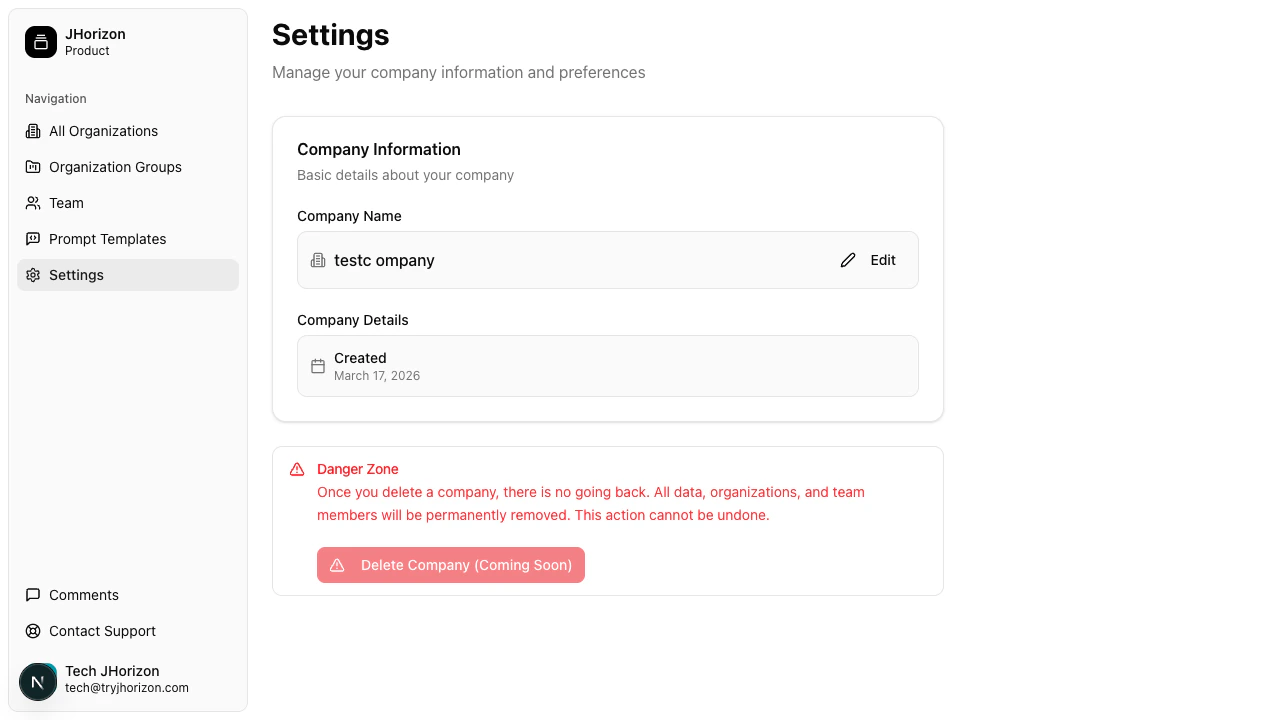Open Contact Support from the sidebar
The width and height of the screenshot is (1280, 720).
pyautogui.click(x=101, y=631)
